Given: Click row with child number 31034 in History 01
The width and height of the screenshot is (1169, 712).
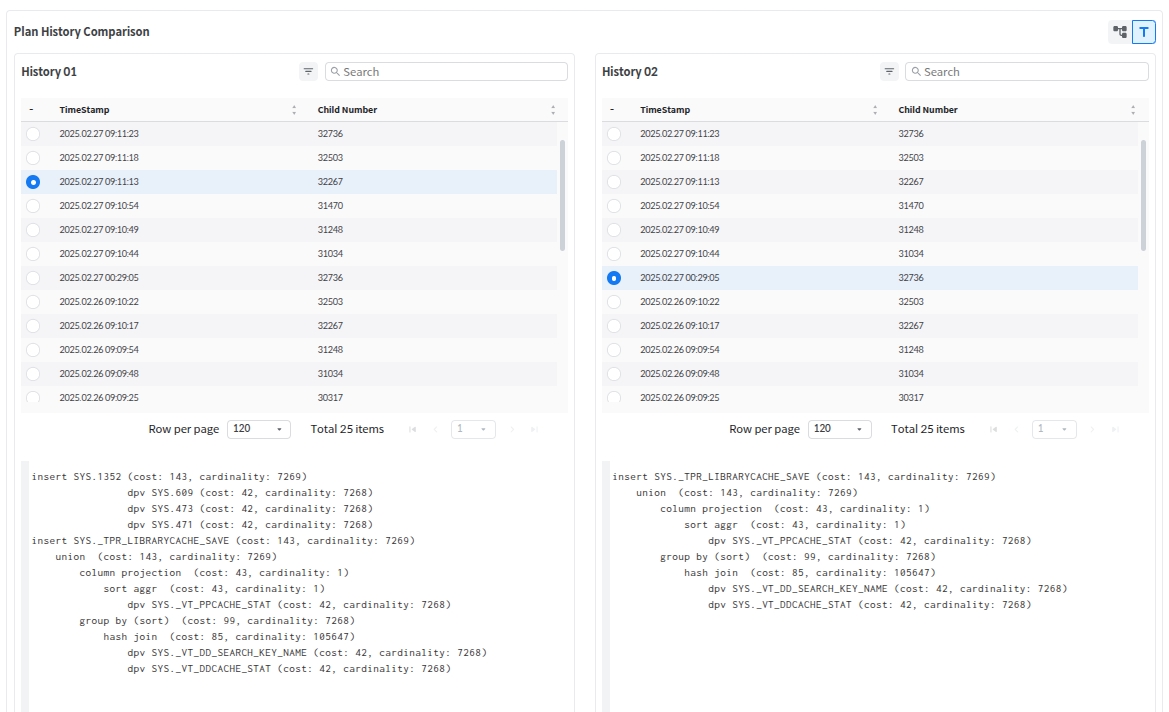Looking at the screenshot, I should point(330,254).
